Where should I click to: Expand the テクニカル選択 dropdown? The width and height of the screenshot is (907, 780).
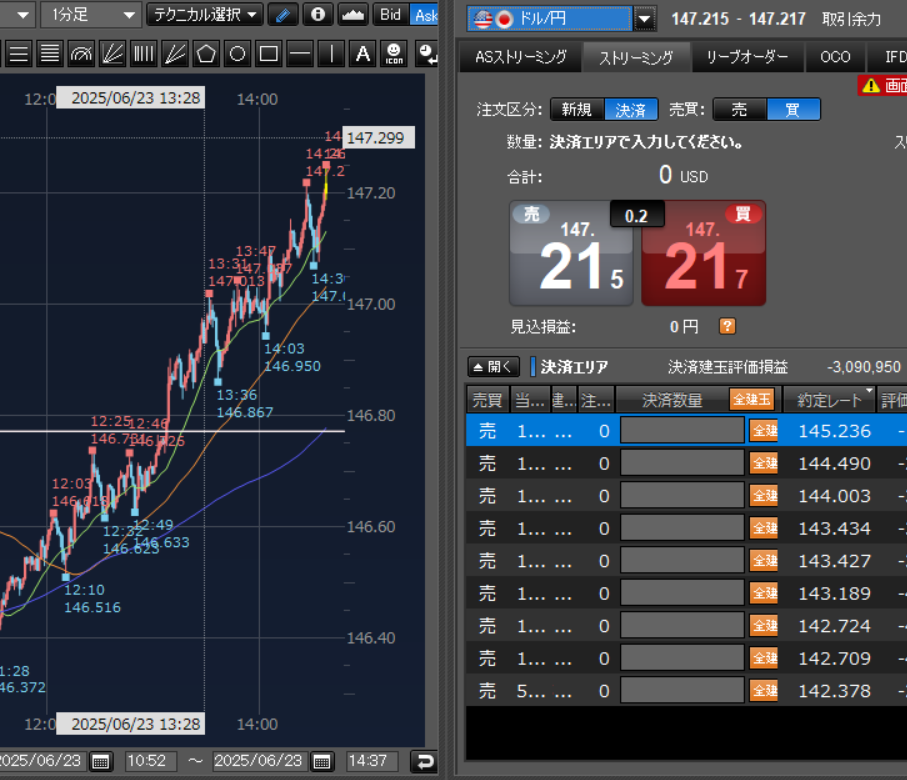coord(205,15)
